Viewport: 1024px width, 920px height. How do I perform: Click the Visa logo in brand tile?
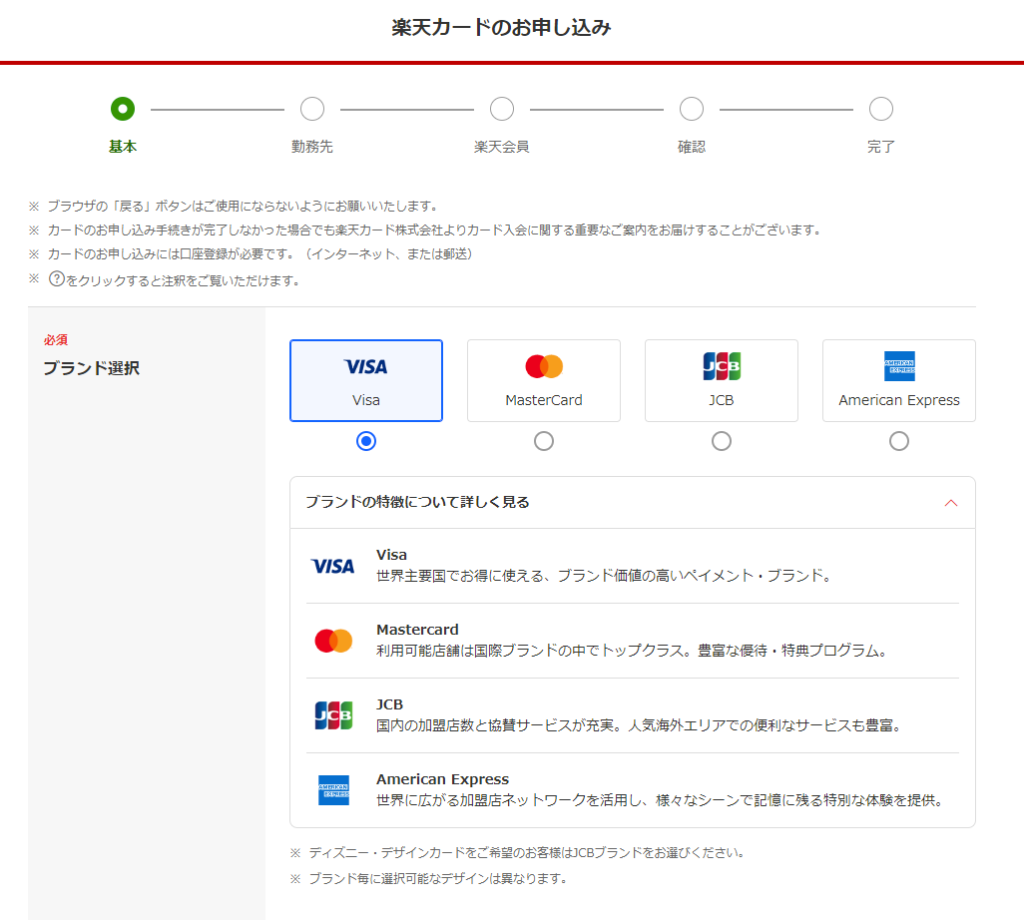pyautogui.click(x=366, y=366)
